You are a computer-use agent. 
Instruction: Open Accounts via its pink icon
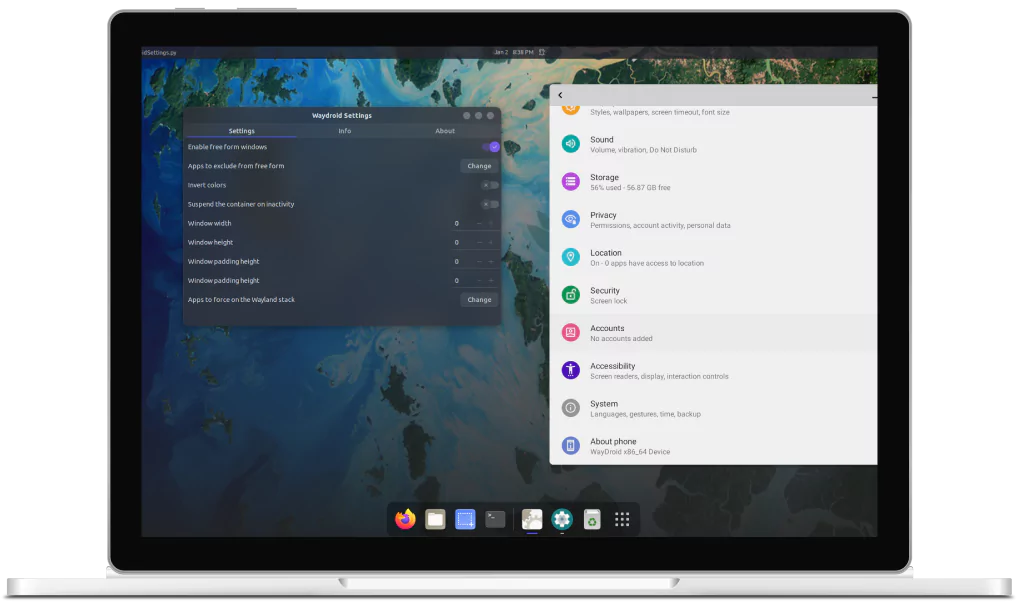[x=570, y=333]
